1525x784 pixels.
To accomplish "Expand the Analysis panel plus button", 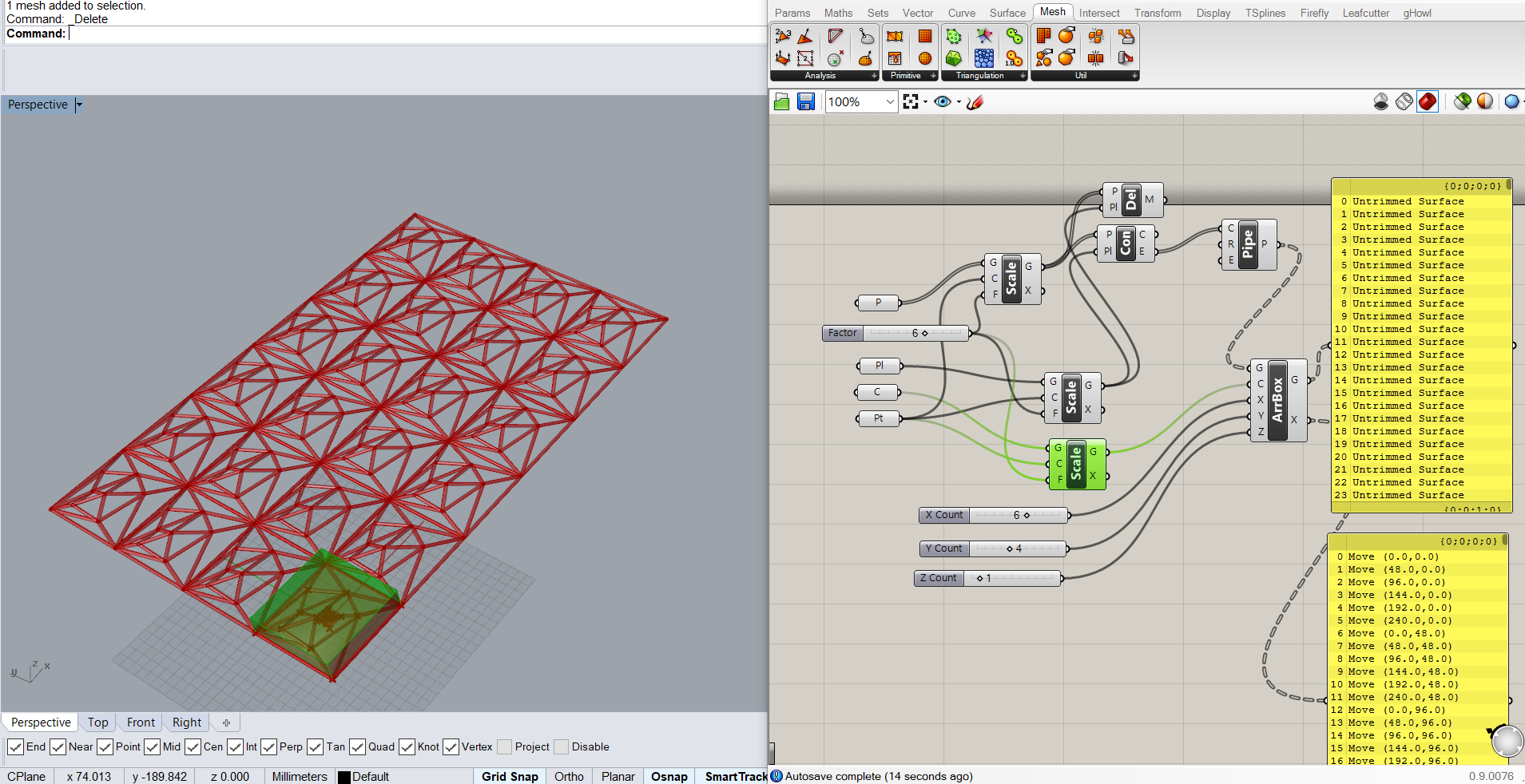I will pyautogui.click(x=874, y=76).
